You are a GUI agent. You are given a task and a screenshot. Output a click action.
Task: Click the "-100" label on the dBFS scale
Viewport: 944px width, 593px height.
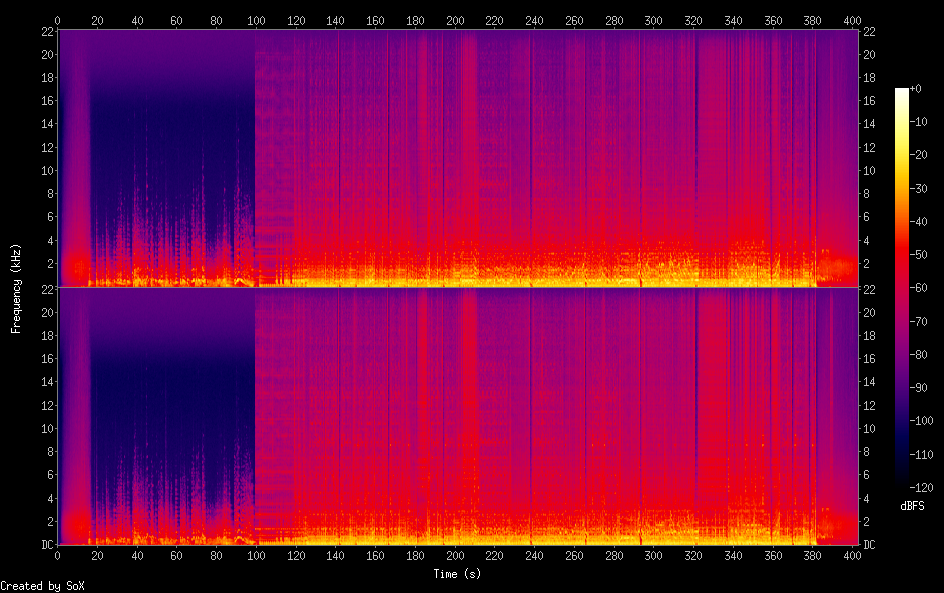pos(921,421)
